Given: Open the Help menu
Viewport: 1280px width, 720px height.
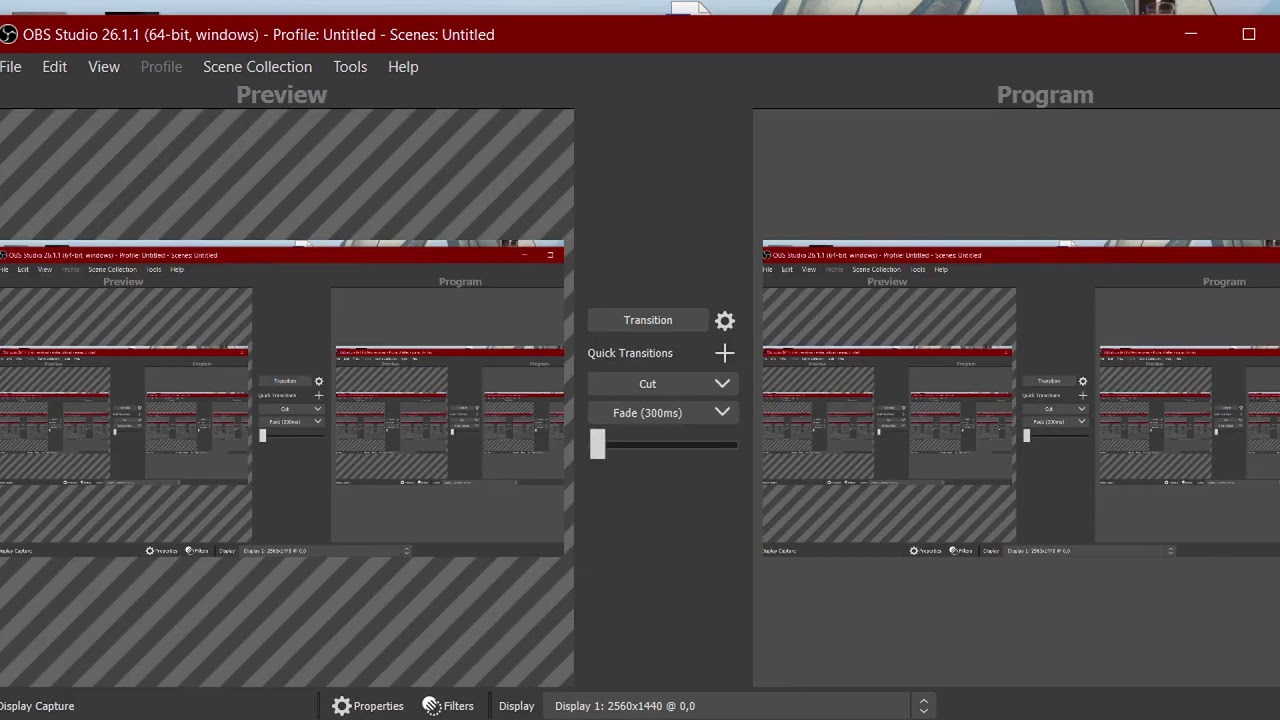Looking at the screenshot, I should coord(403,66).
